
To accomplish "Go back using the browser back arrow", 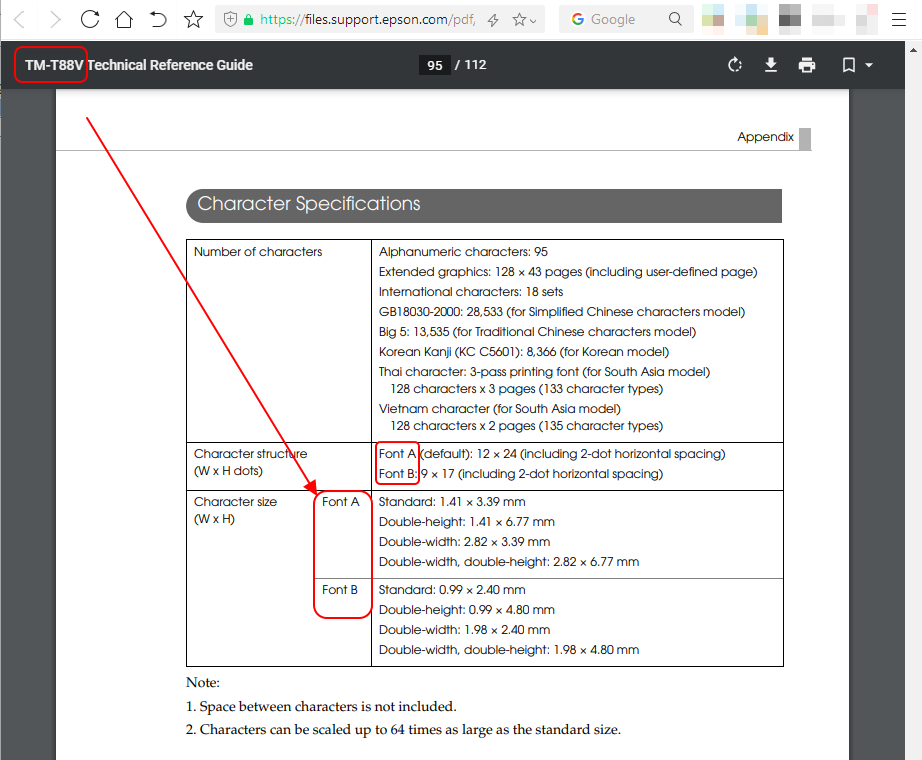I will [x=19, y=19].
